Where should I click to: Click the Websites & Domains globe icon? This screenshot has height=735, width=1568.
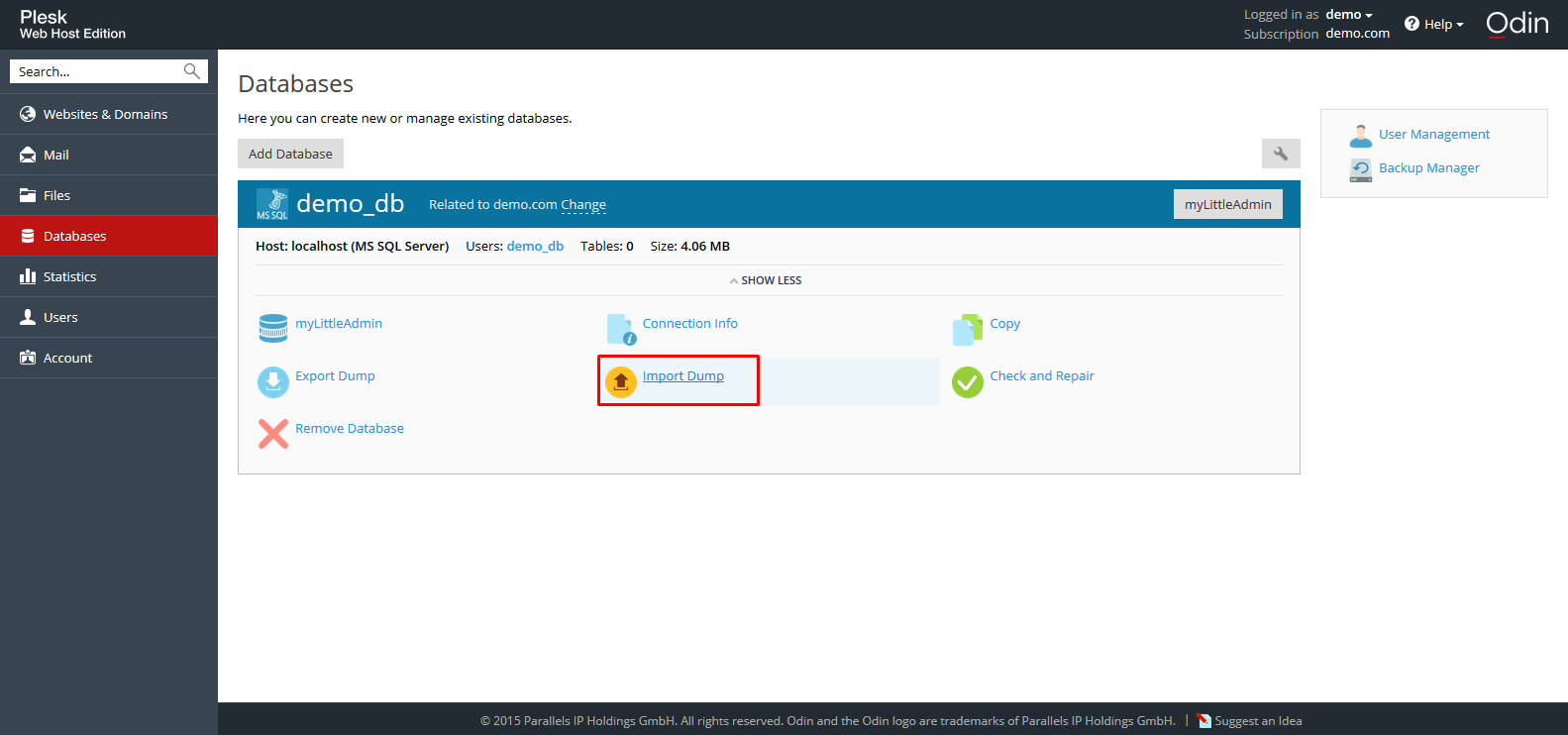28,114
